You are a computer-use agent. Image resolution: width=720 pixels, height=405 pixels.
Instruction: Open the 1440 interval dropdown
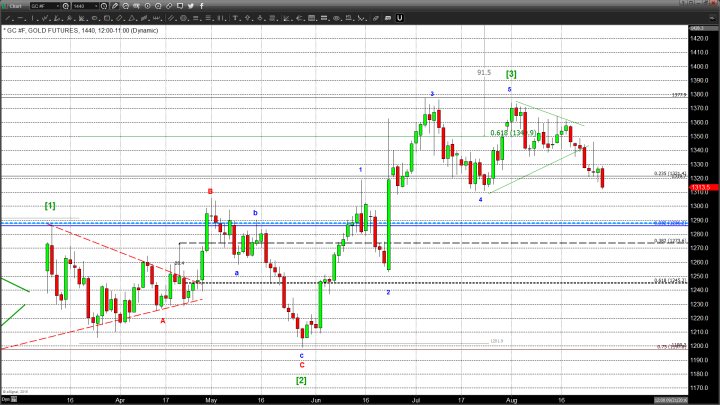(x=85, y=6)
